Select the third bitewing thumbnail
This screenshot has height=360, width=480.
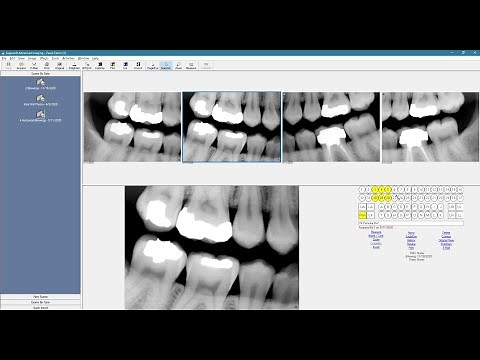click(331, 127)
